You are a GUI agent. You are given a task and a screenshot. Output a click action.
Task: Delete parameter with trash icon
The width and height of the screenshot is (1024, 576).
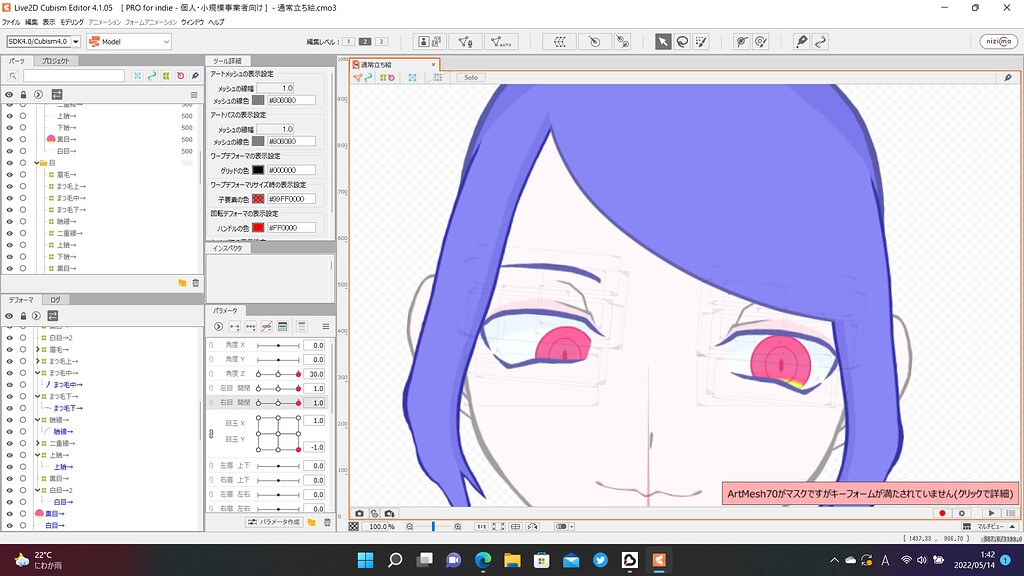click(327, 522)
